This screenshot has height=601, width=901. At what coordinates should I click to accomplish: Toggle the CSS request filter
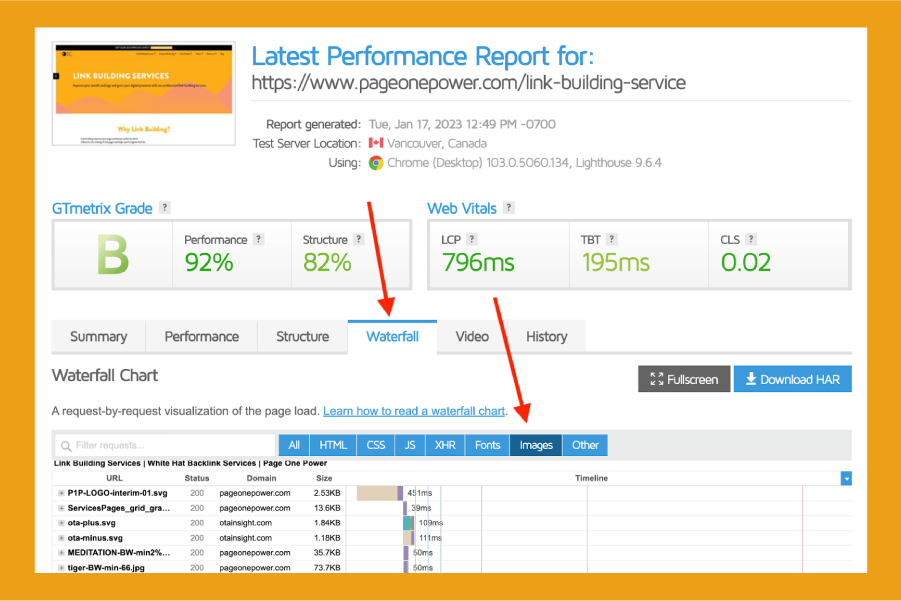pos(376,445)
